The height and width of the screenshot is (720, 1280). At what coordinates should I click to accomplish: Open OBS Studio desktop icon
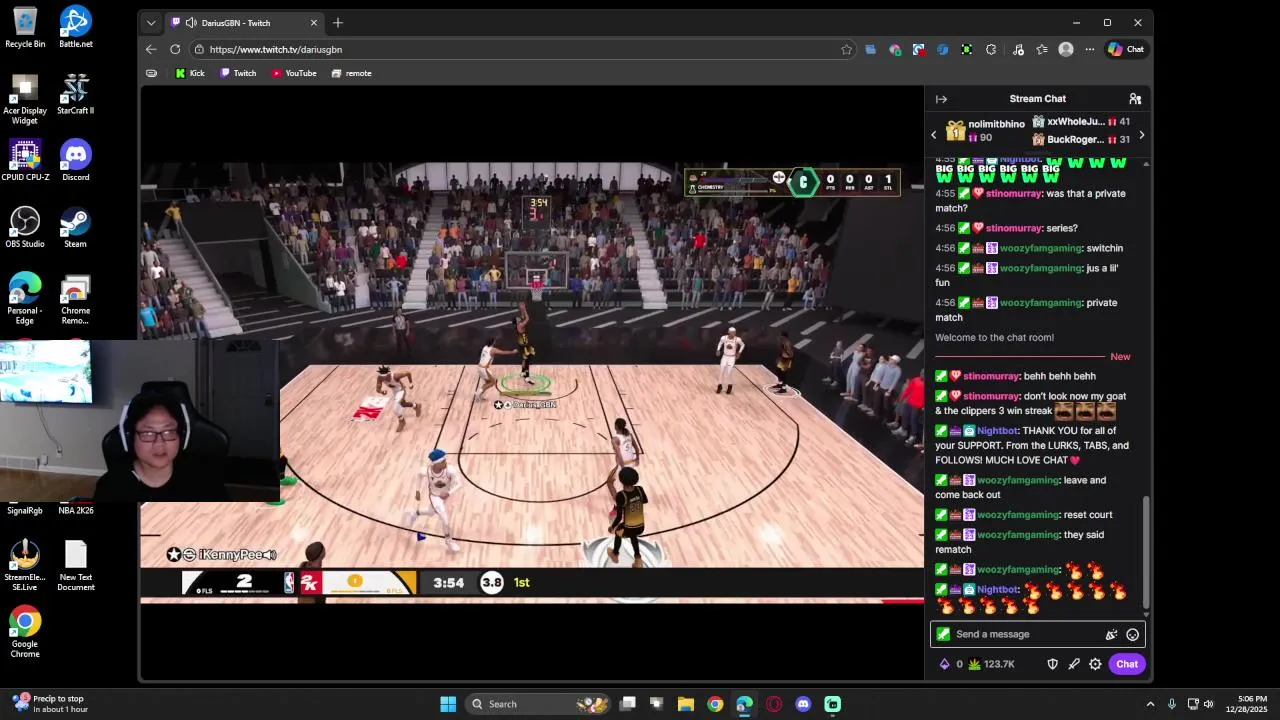25,227
